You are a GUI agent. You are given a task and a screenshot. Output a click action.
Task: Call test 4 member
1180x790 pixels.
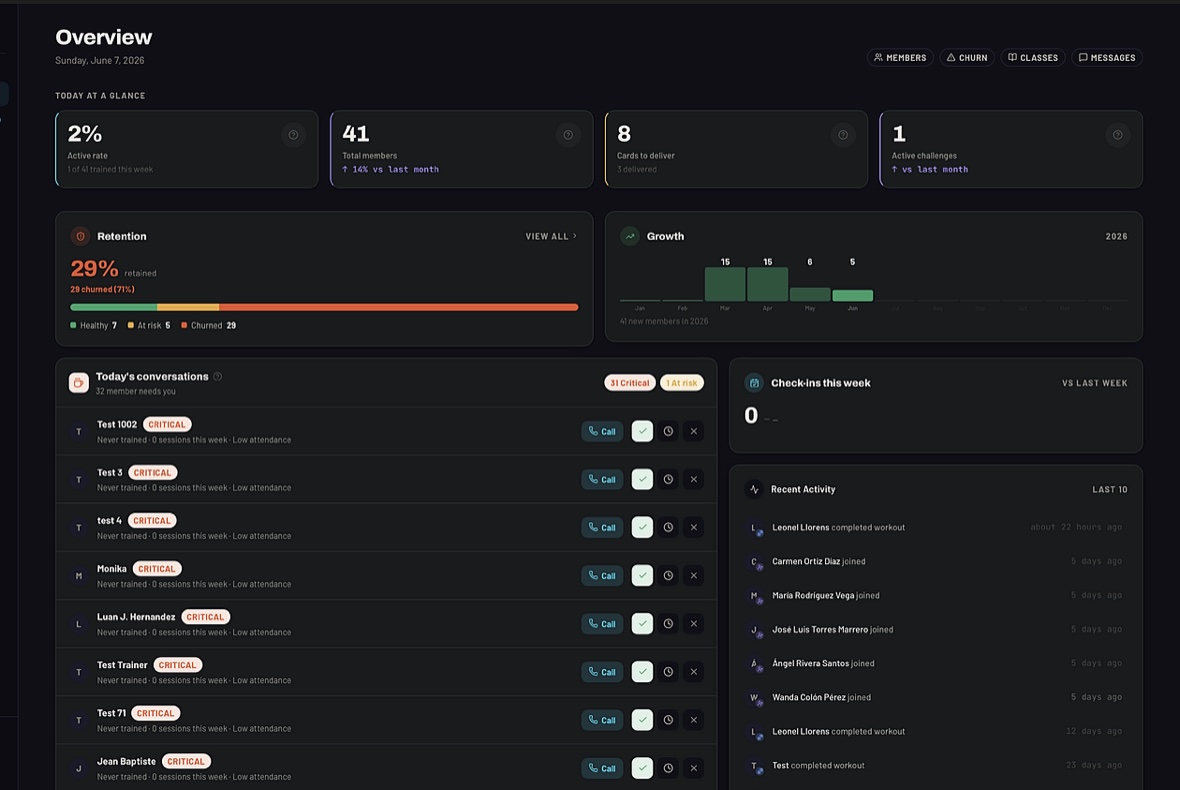[602, 527]
